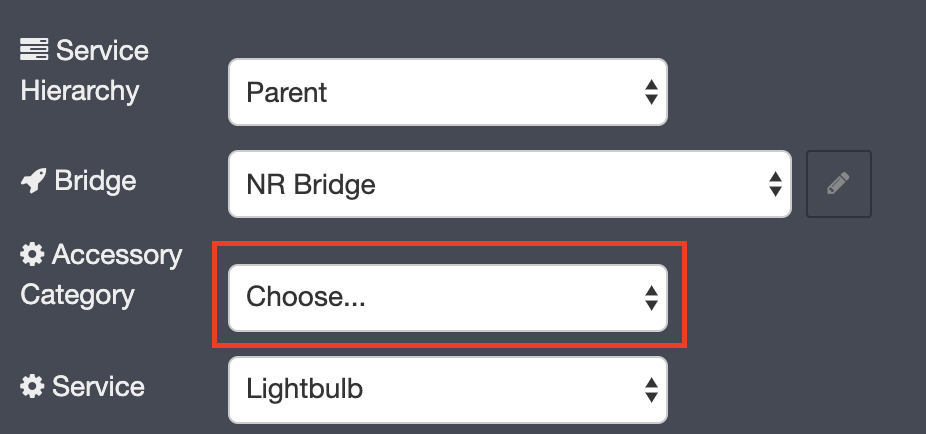Open the Bridge dropdown showing NR Bridge
The height and width of the screenshot is (434, 926).
tap(510, 184)
